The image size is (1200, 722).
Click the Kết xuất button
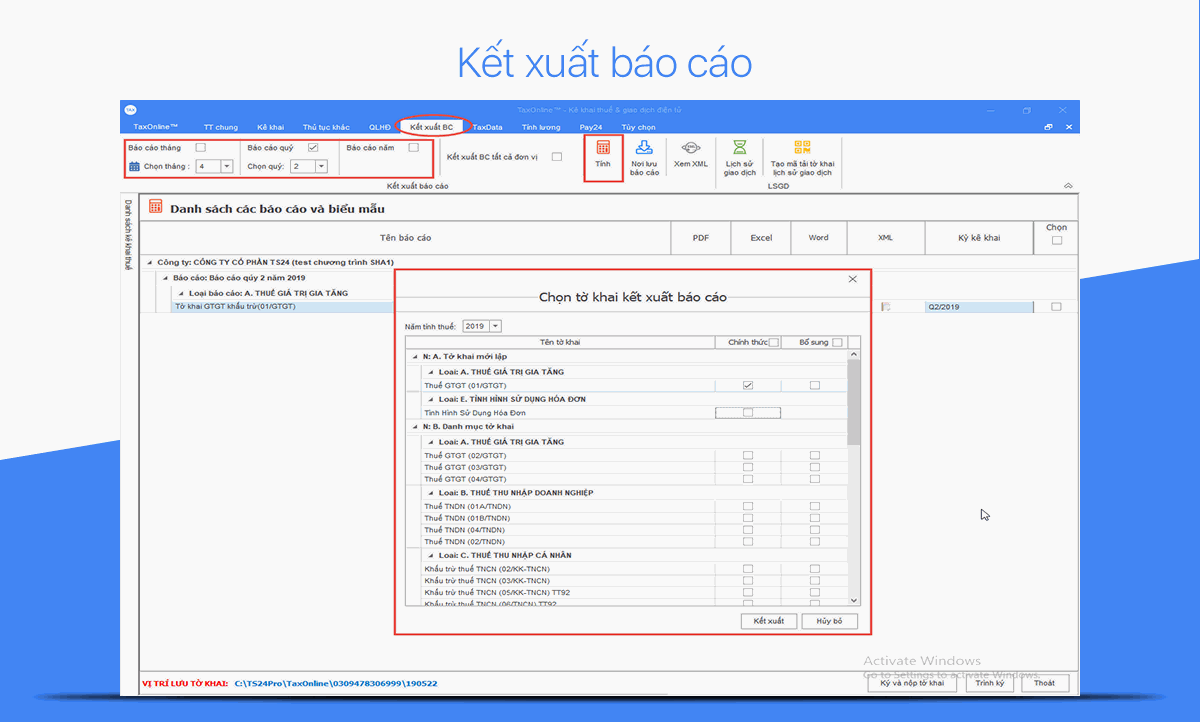pos(768,621)
